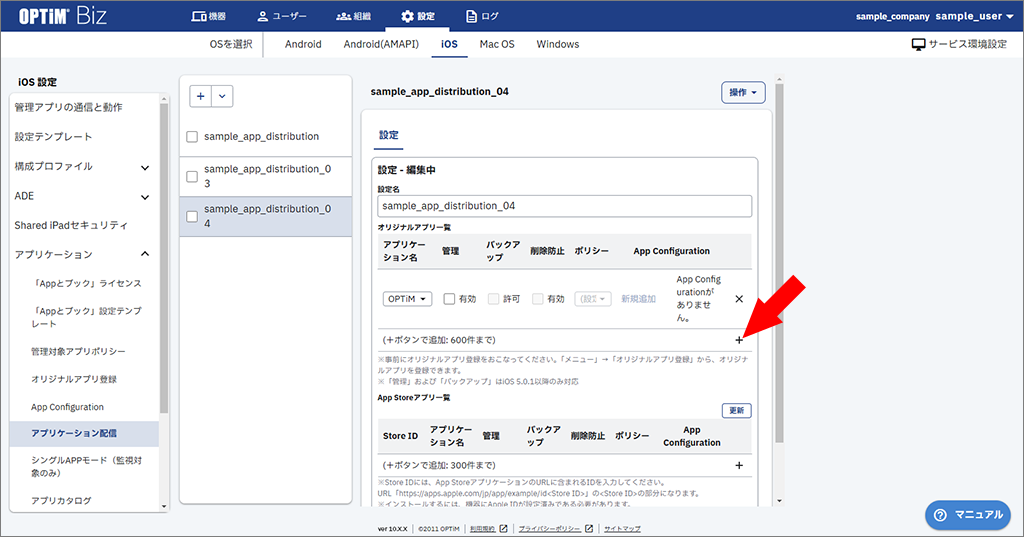The width and height of the screenshot is (1024, 537).
Task: Open the マニュアル manual button
Action: (x=968, y=515)
